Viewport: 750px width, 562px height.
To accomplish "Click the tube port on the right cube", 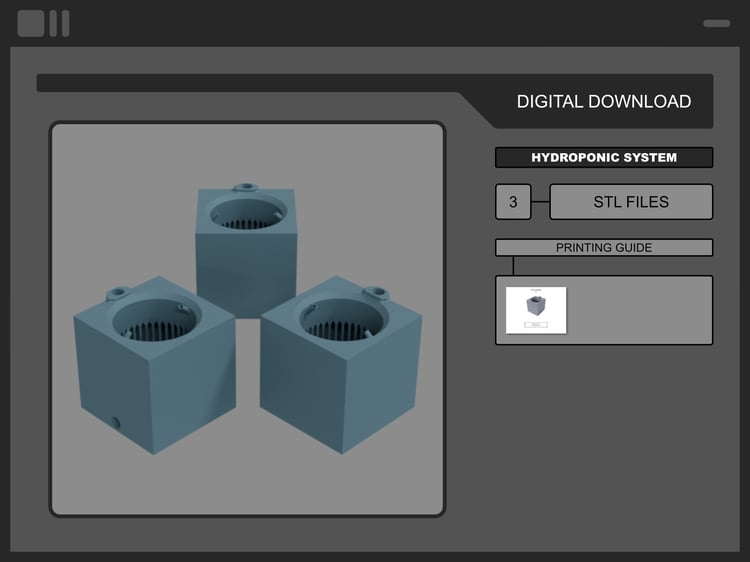I will coord(375,292).
